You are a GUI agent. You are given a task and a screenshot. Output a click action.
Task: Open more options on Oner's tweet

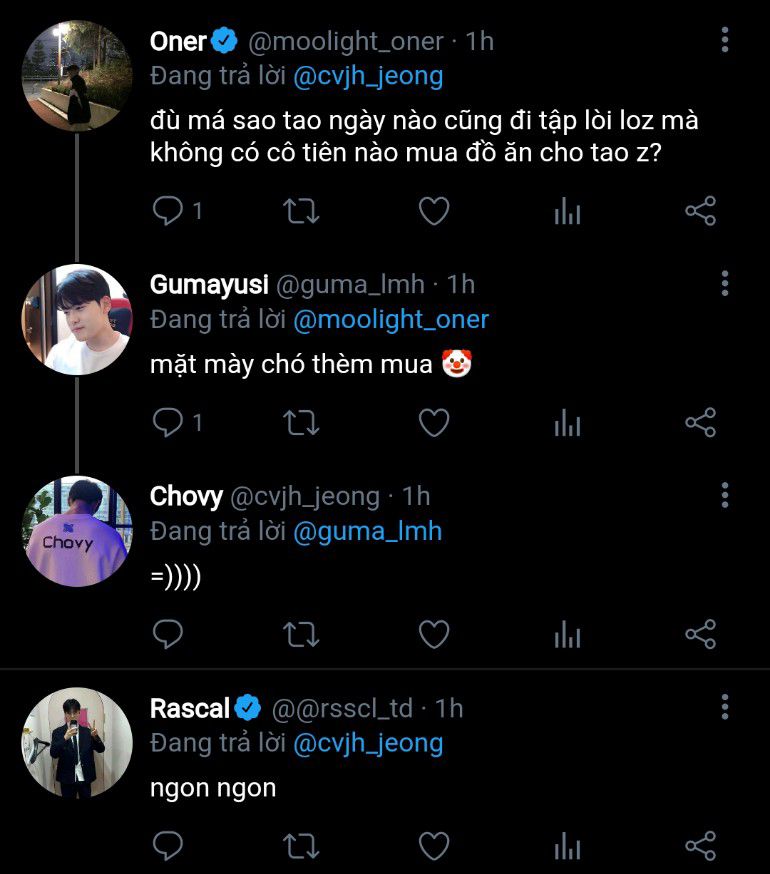[725, 40]
